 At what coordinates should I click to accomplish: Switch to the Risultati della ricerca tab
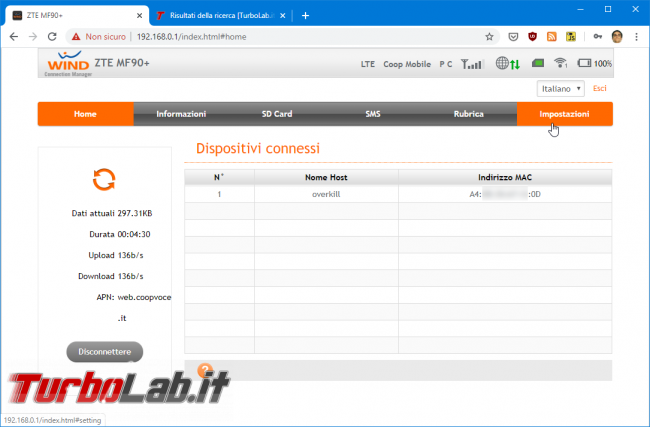pyautogui.click(x=221, y=16)
